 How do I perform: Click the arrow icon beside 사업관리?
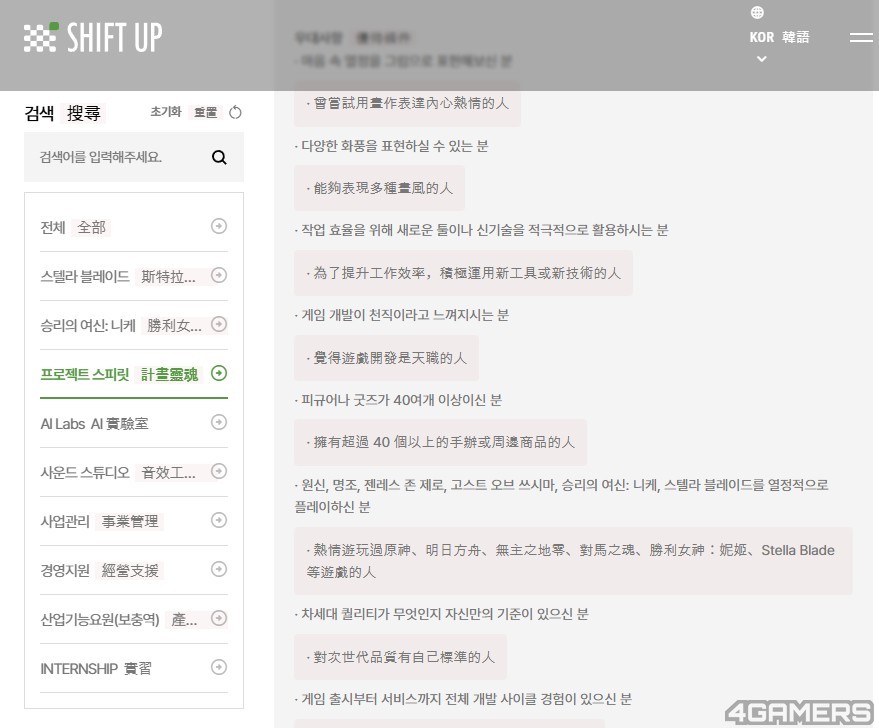219,520
